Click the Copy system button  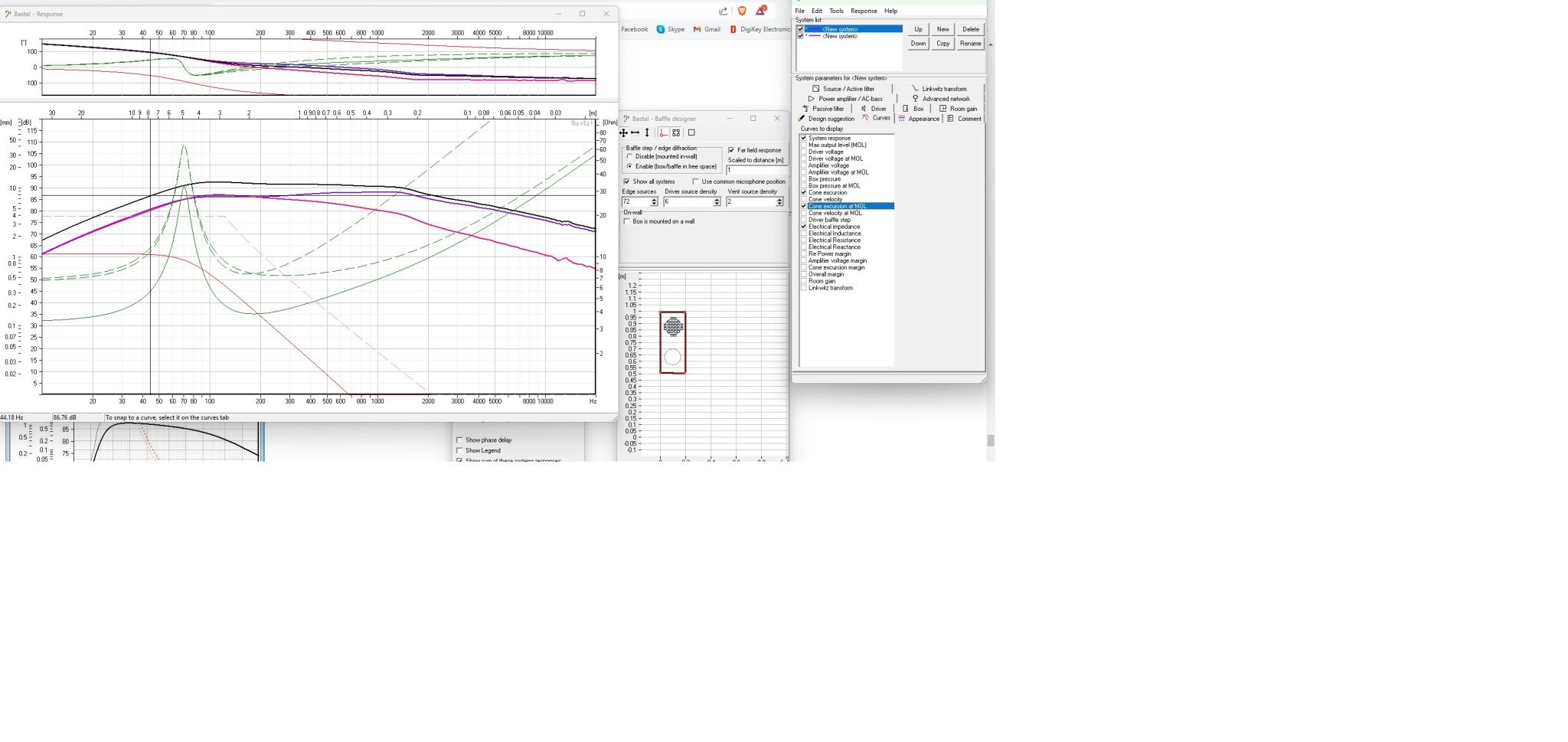point(943,44)
